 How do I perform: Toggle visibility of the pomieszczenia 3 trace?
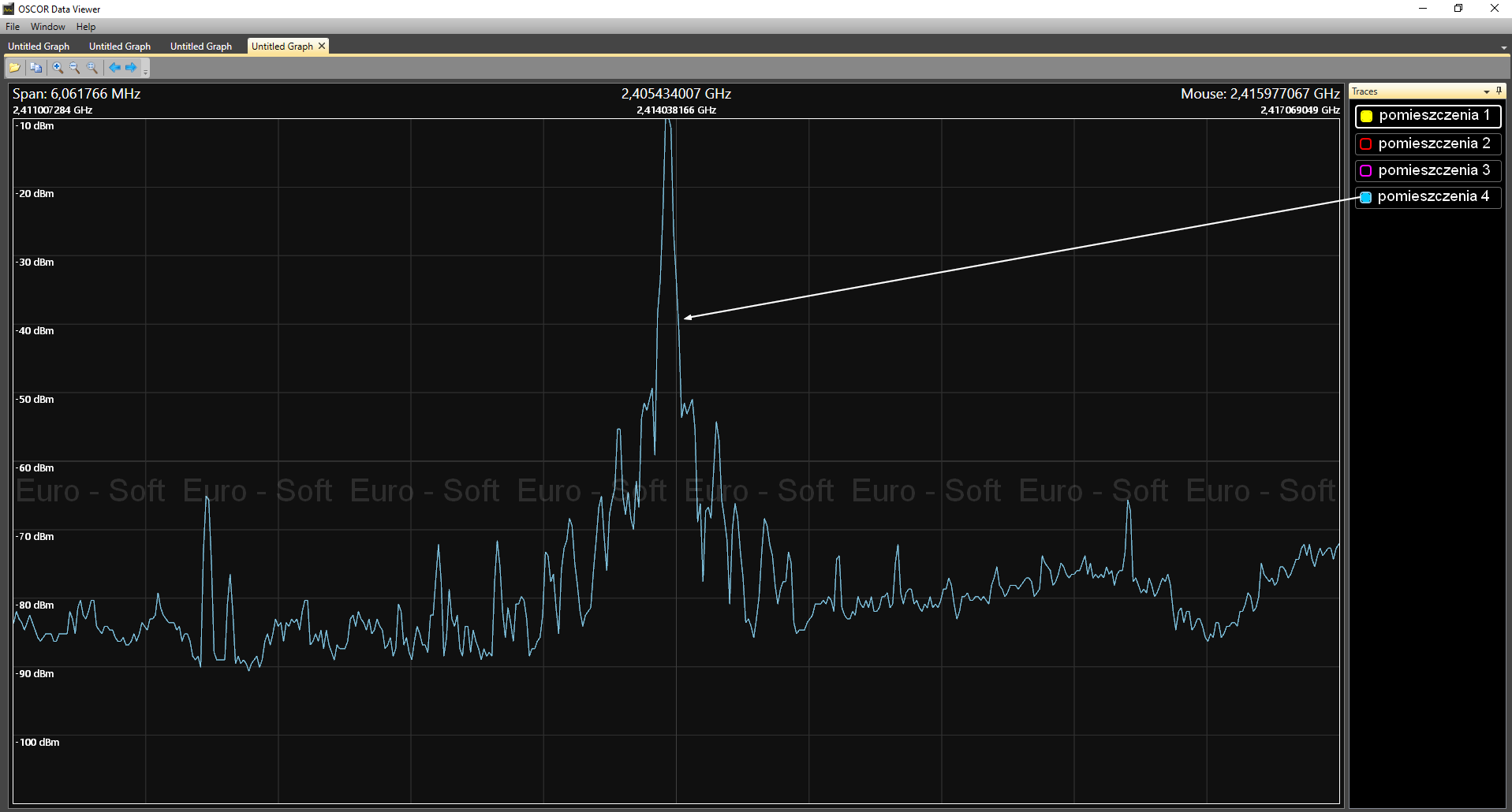pos(1366,171)
